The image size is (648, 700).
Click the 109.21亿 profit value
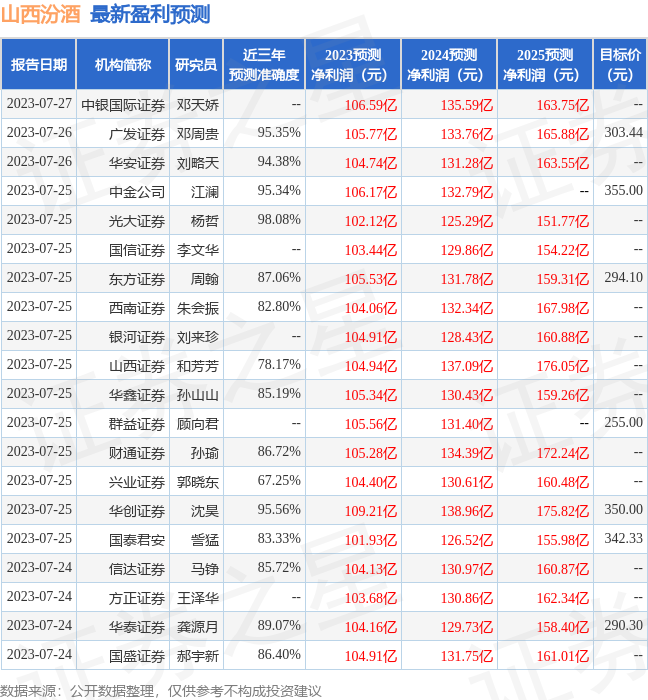371,511
